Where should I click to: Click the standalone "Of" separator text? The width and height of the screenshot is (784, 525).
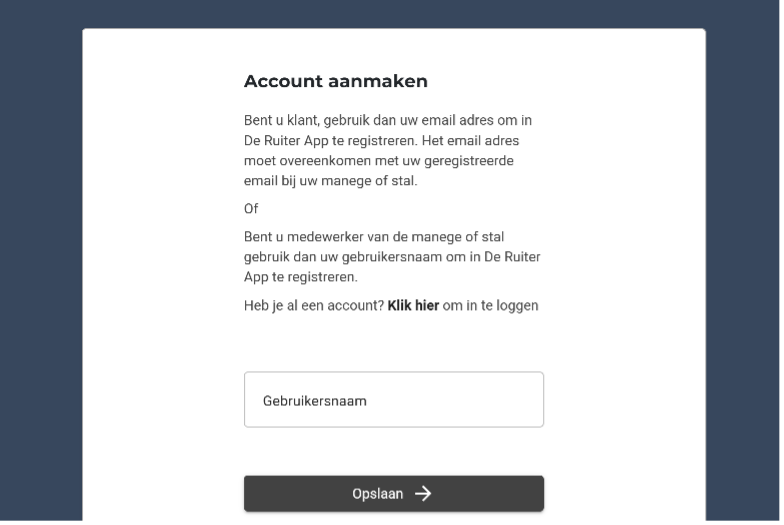[251, 209]
